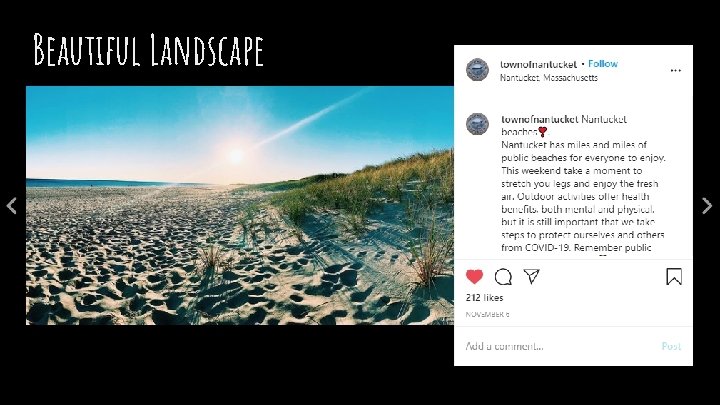This screenshot has width=720, height=405.
Task: Follow the townofnantucket account
Action: [x=603, y=64]
